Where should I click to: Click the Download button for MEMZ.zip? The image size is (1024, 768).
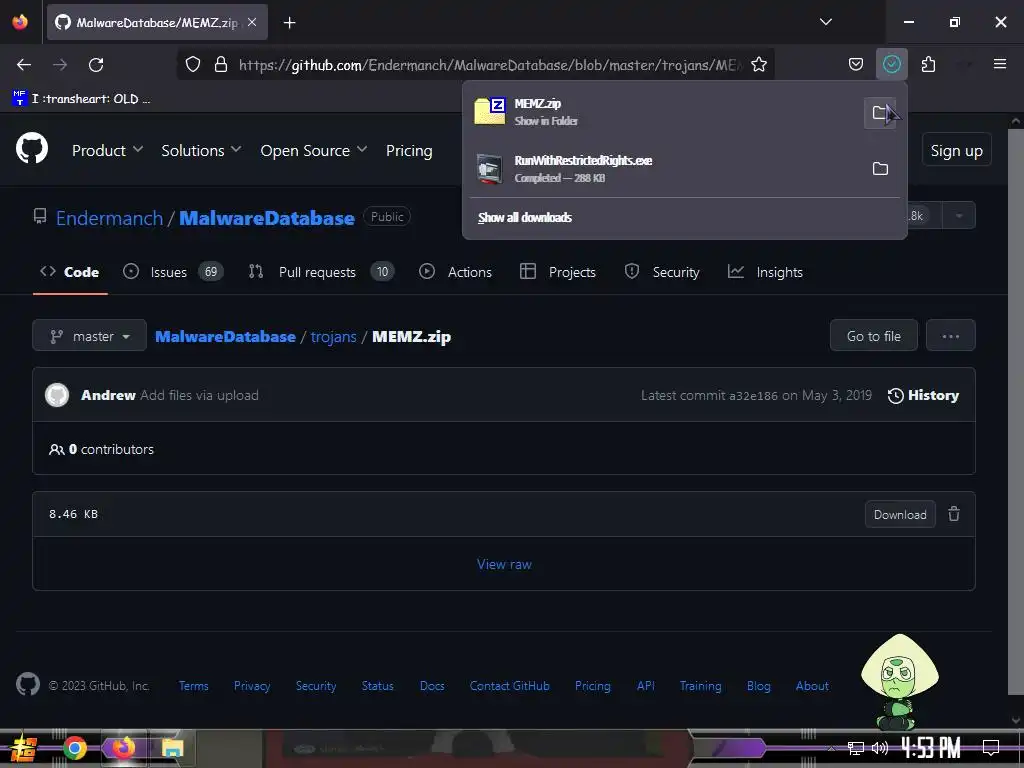(900, 515)
